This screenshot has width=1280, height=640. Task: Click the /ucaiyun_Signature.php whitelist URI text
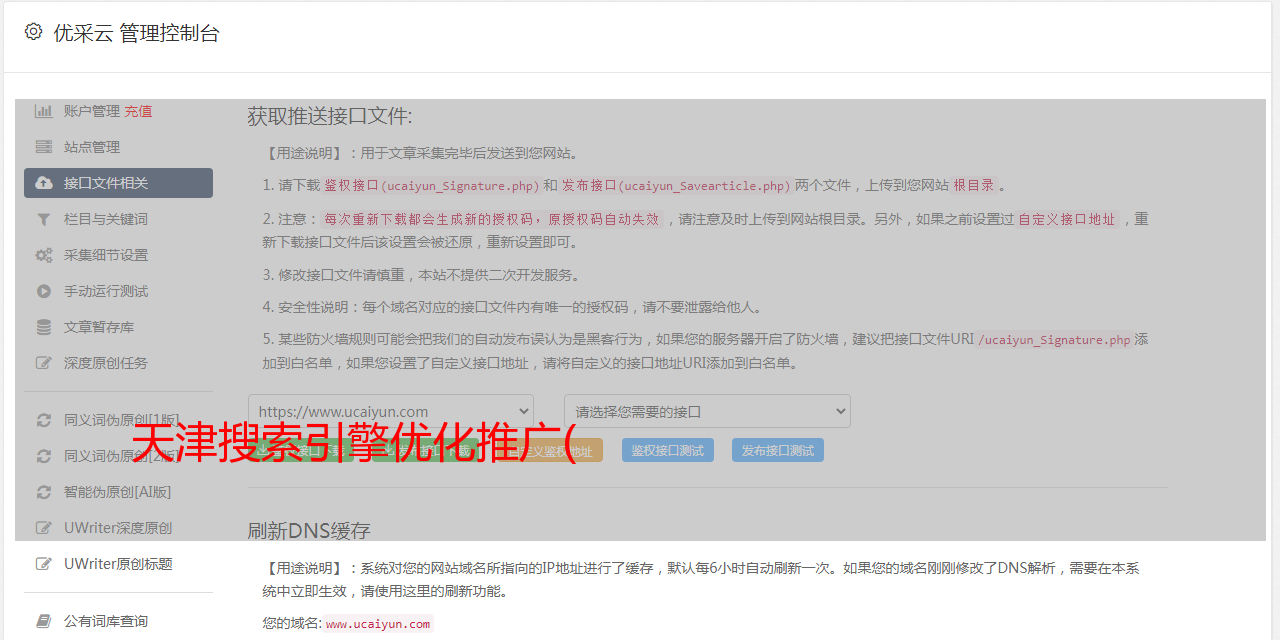point(1054,340)
